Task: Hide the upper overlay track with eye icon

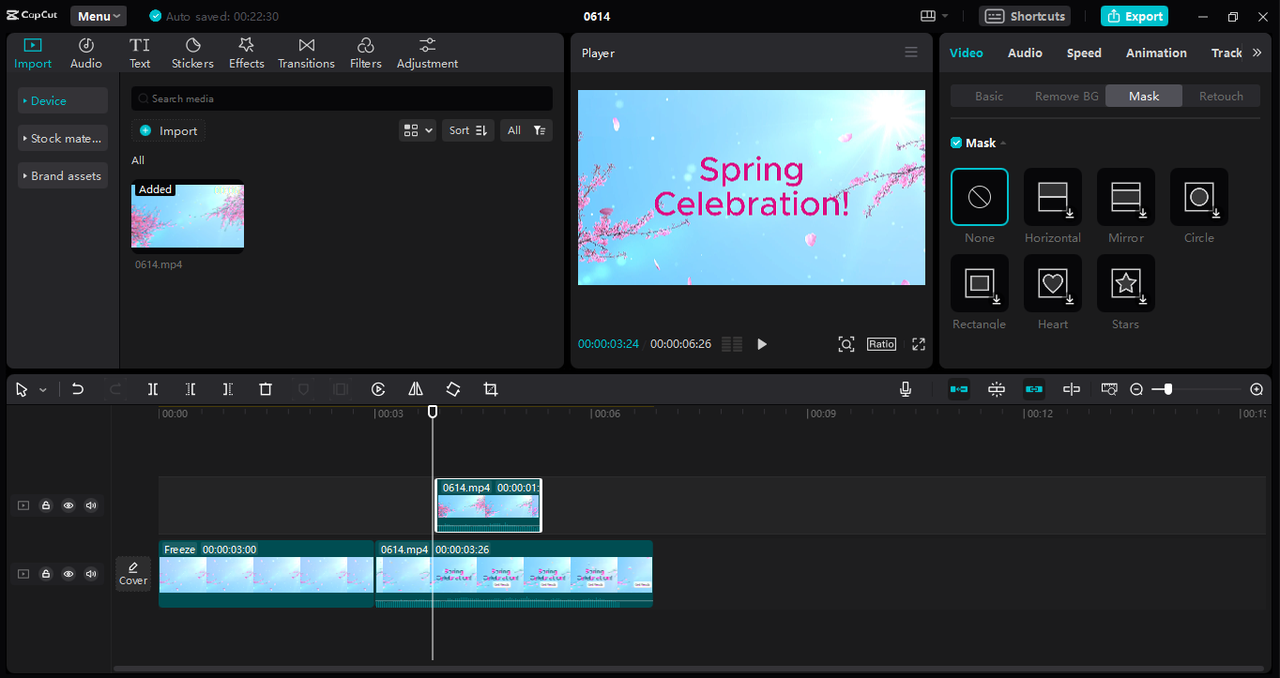Action: pos(68,506)
